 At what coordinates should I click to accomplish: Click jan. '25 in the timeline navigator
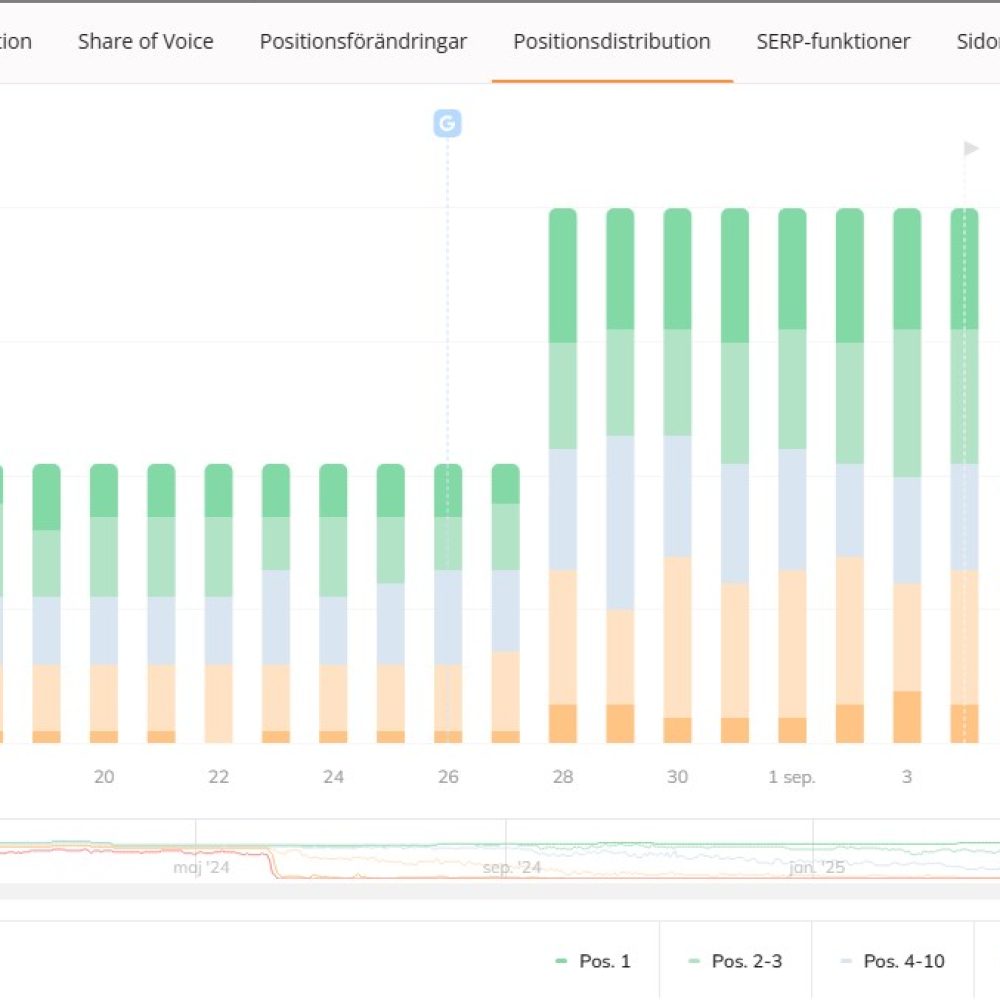tap(817, 867)
